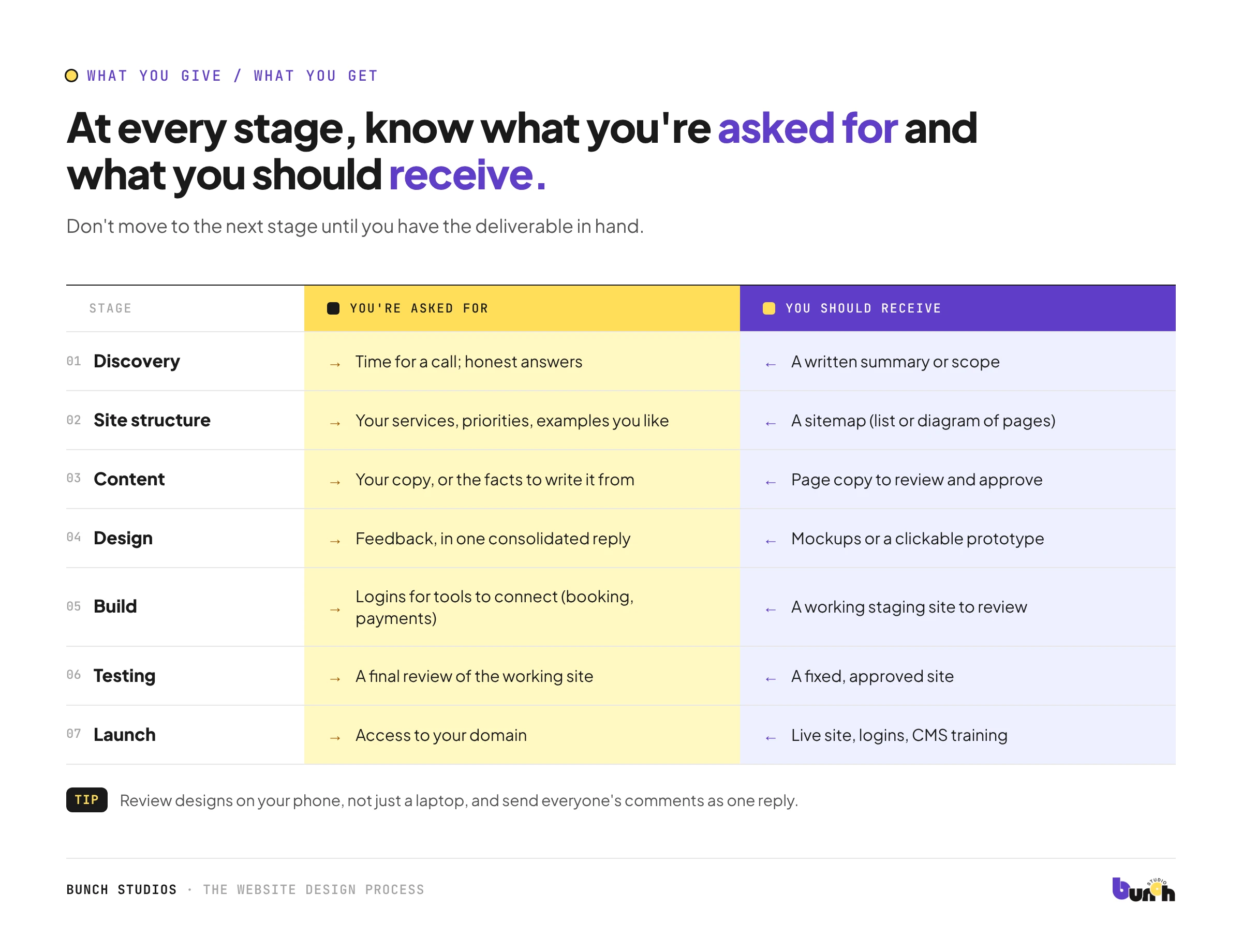Click the Content stage label

pyautogui.click(x=129, y=479)
